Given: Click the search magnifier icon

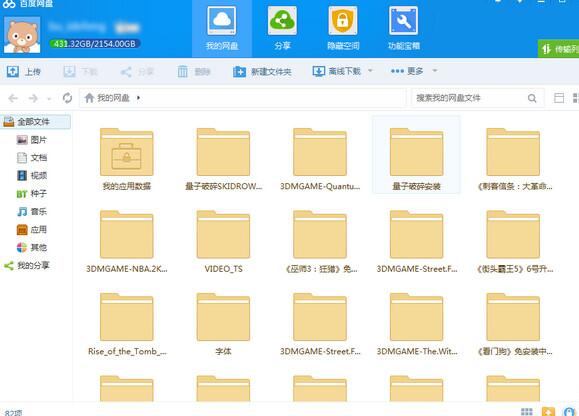Looking at the screenshot, I should pos(532,98).
